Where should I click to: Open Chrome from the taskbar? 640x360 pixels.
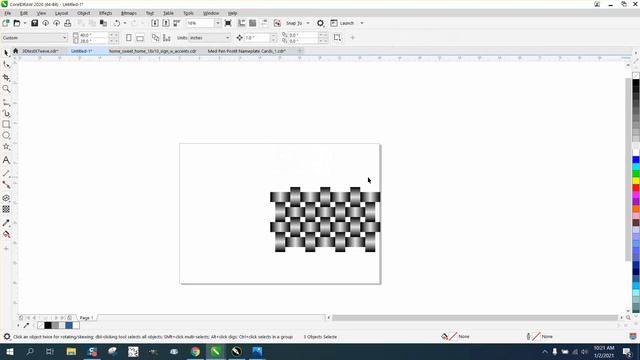195,351
